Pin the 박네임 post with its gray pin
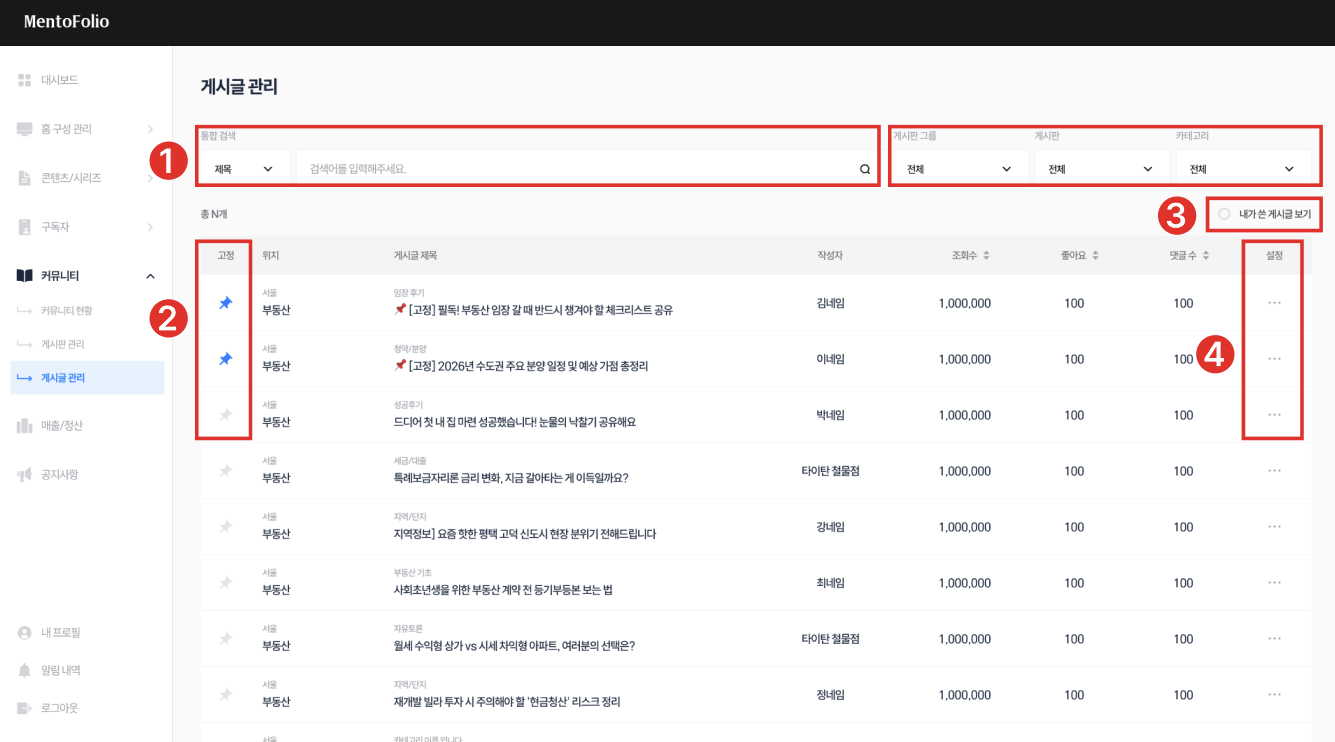 coord(226,415)
